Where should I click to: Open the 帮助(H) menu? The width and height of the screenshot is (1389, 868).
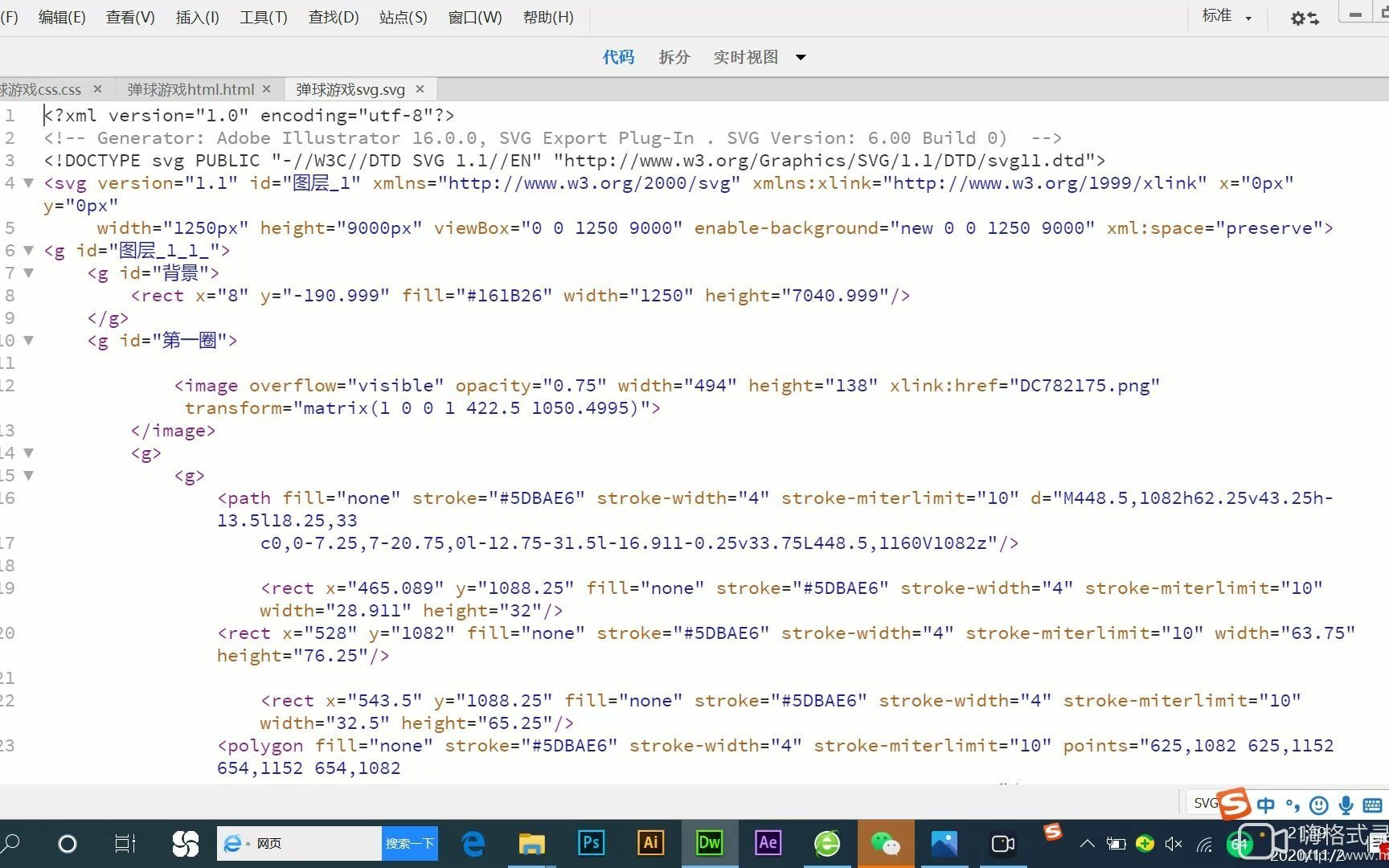click(x=548, y=17)
